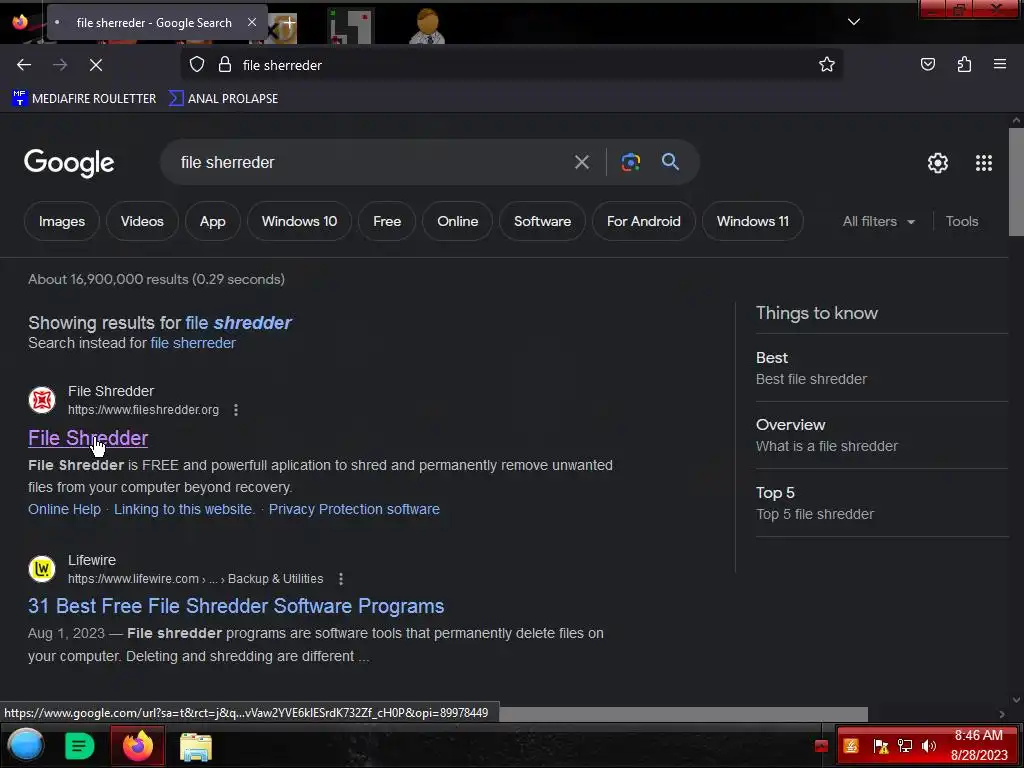The height and width of the screenshot is (768, 1024).
Task: Stop loading the page
Action: pos(96,65)
